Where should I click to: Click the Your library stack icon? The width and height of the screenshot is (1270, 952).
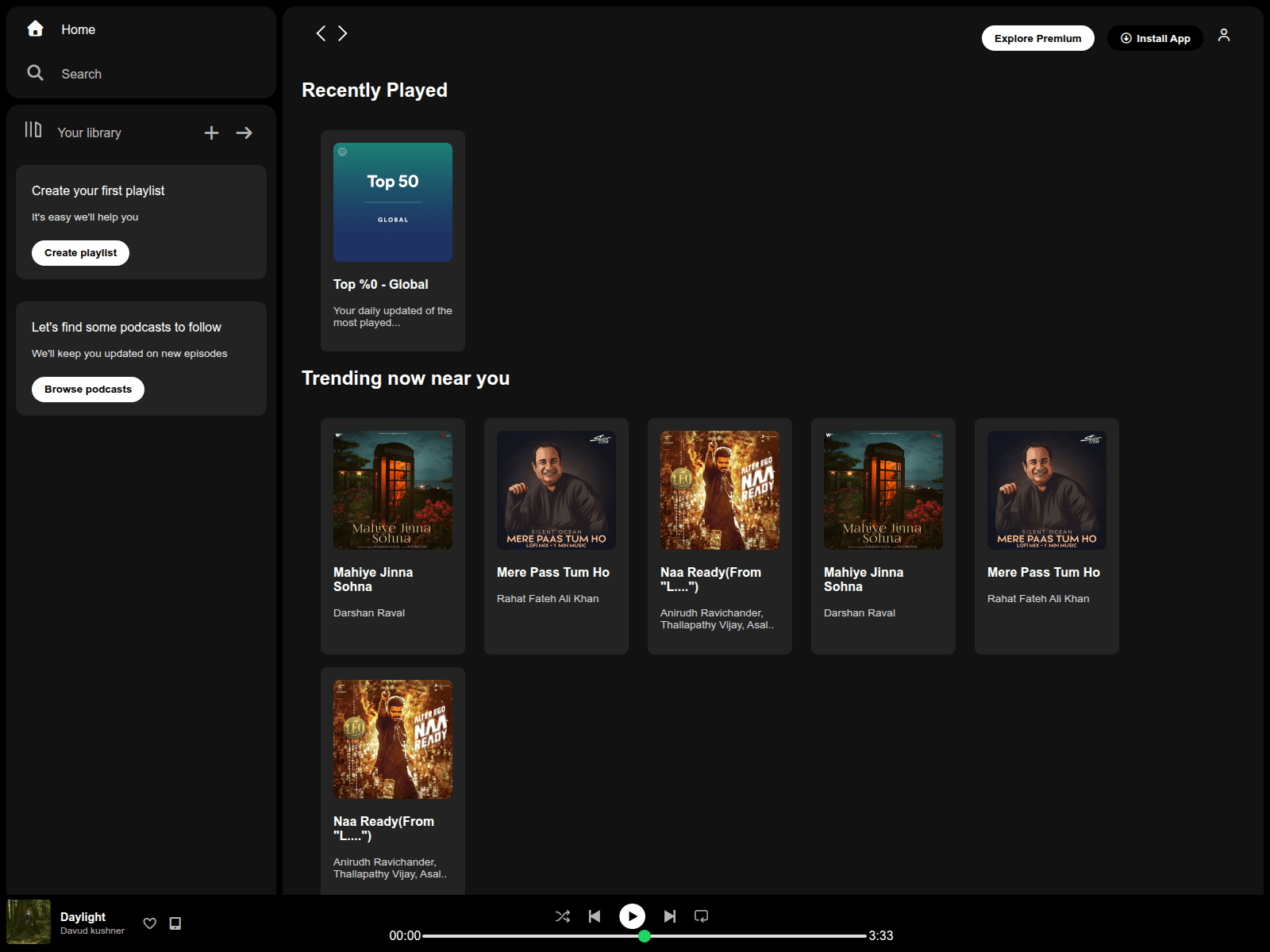point(33,130)
